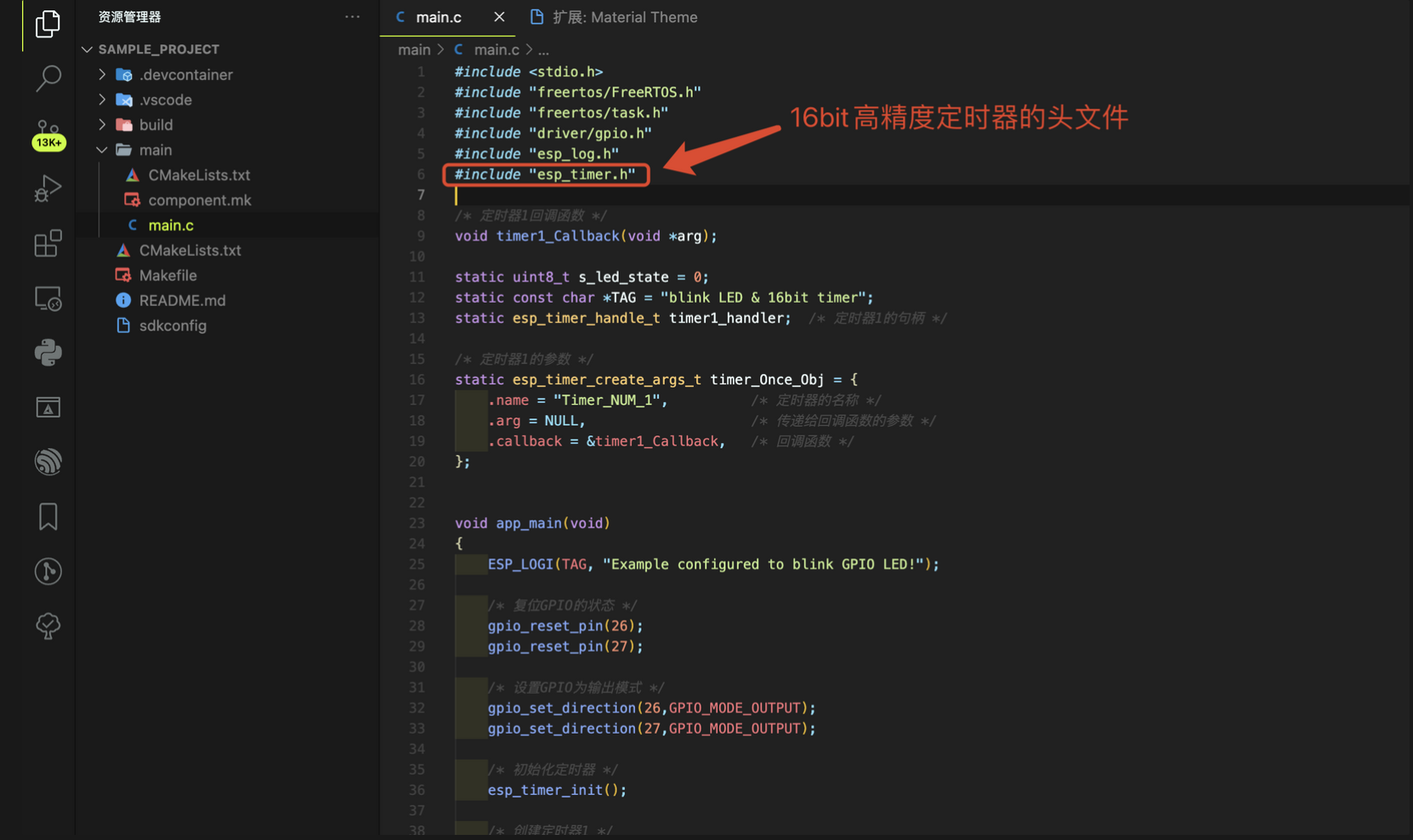Open the Search view in activity bar
Viewport: 1413px width, 840px height.
pyautogui.click(x=48, y=78)
